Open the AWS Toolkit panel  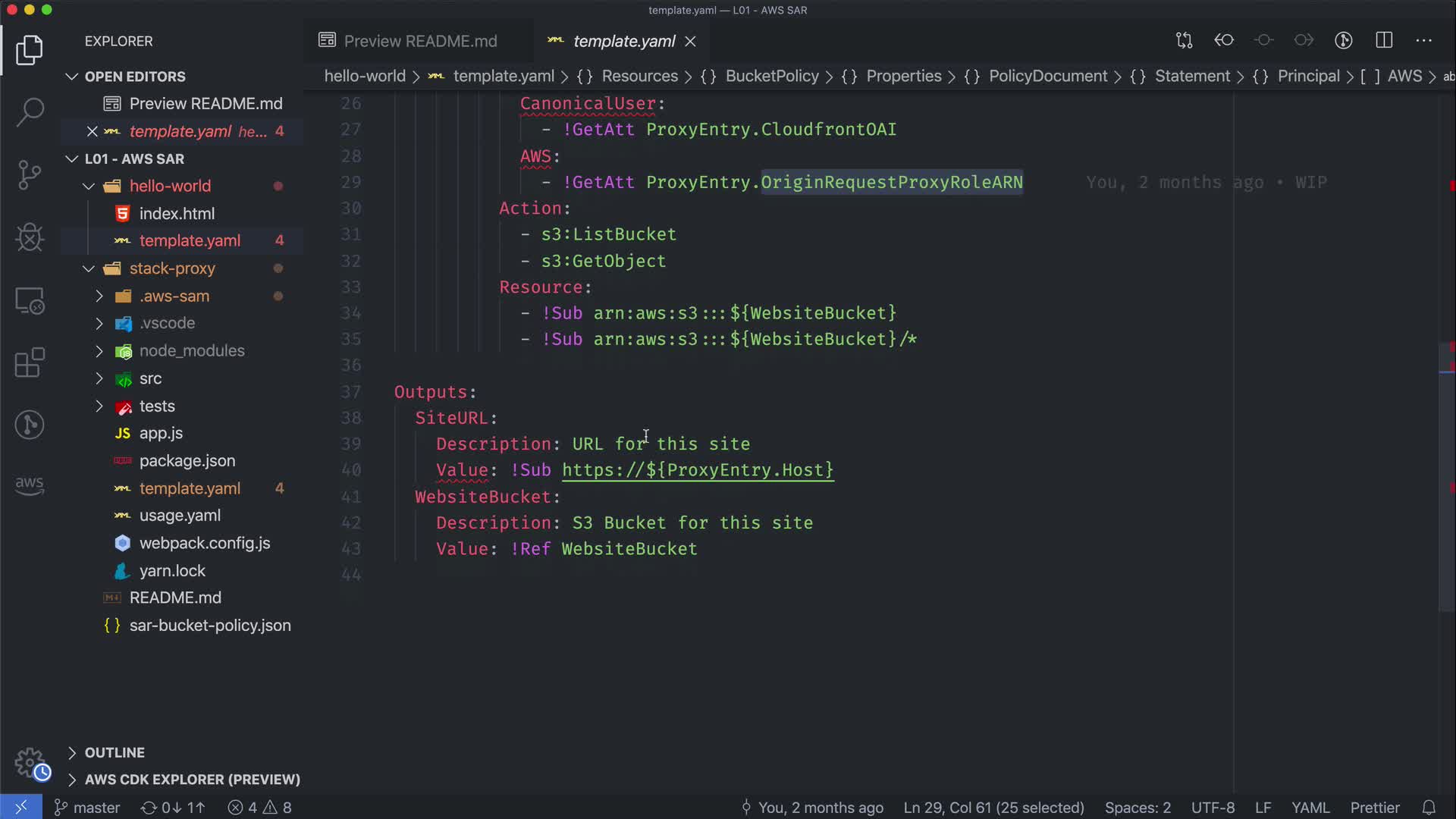(x=30, y=485)
